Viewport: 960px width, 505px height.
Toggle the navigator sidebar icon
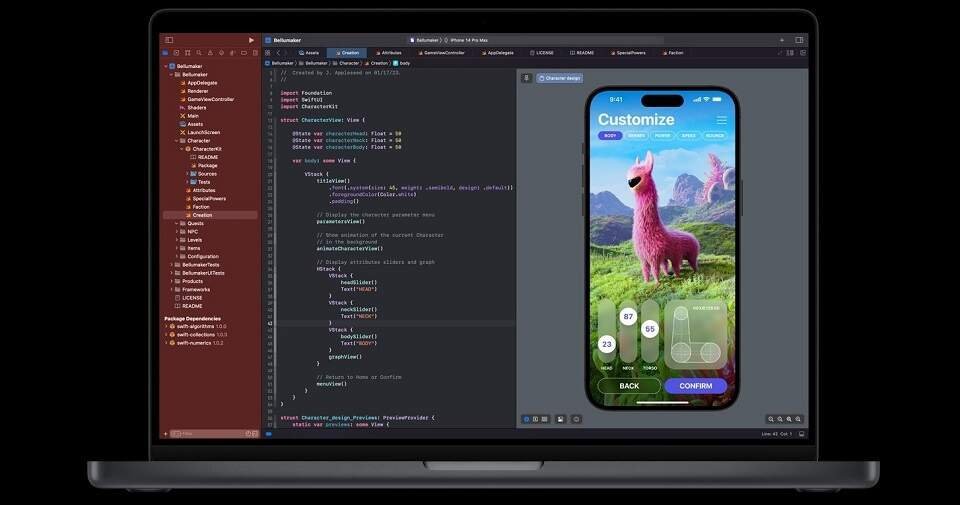(169, 40)
